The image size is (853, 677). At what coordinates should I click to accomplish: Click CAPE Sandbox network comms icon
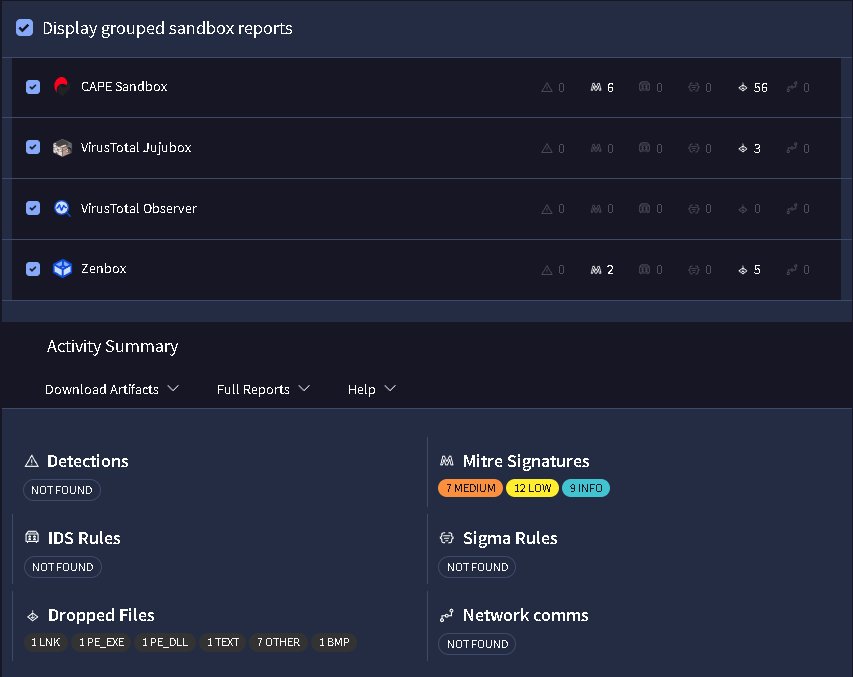[x=792, y=87]
